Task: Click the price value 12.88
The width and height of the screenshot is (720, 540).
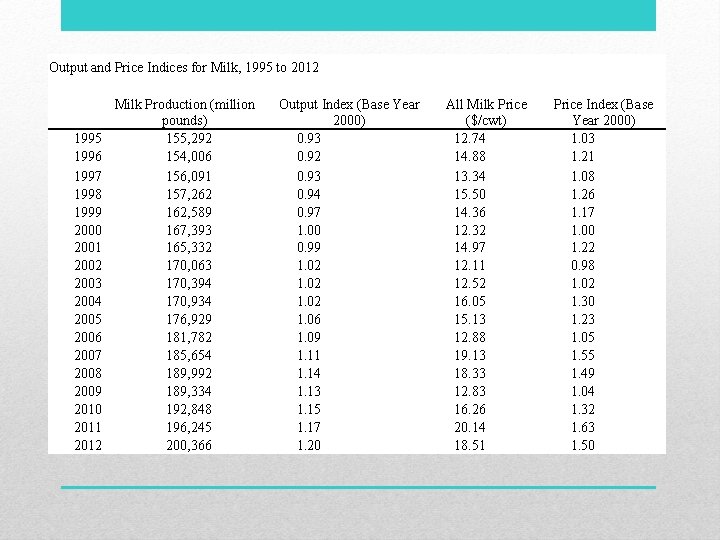Action: coord(470,337)
